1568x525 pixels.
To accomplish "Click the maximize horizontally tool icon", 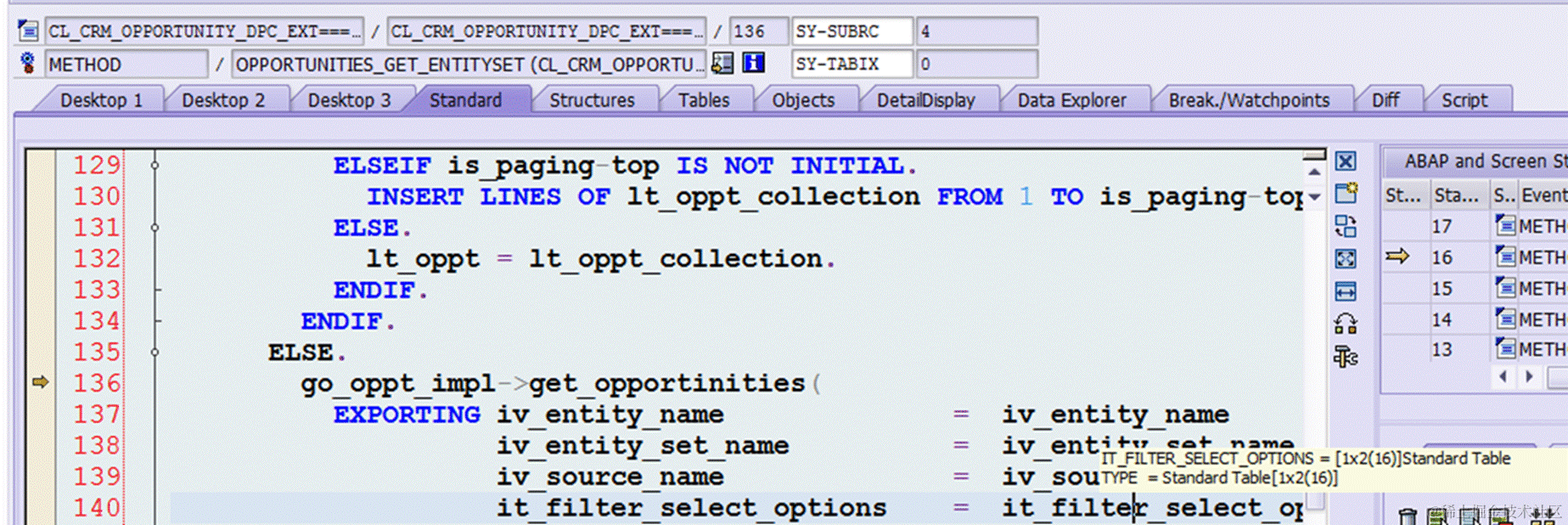I will click(x=1346, y=291).
